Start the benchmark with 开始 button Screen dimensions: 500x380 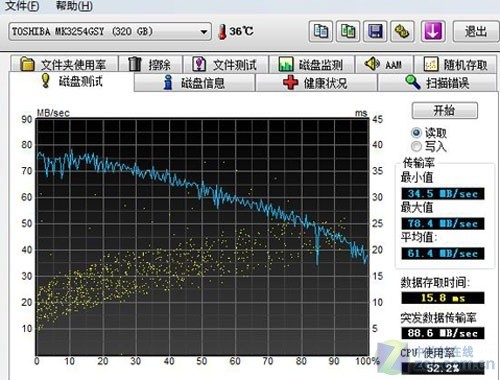[445, 110]
